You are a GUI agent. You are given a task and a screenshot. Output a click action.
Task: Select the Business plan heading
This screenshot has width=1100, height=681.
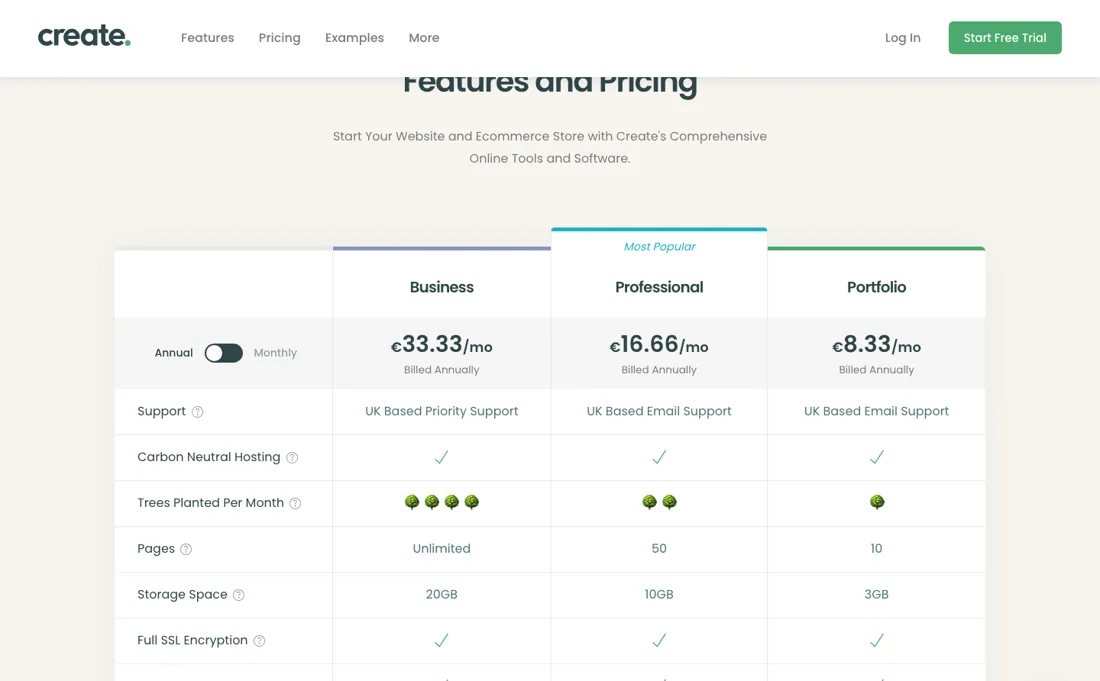[x=441, y=287]
